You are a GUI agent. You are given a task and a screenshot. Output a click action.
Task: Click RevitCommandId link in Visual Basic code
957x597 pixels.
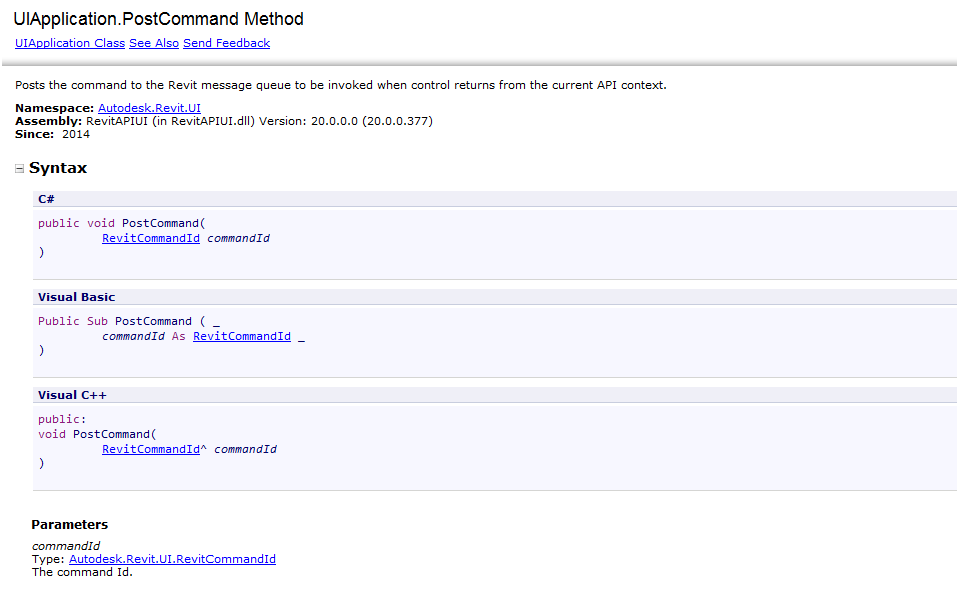click(x=242, y=336)
